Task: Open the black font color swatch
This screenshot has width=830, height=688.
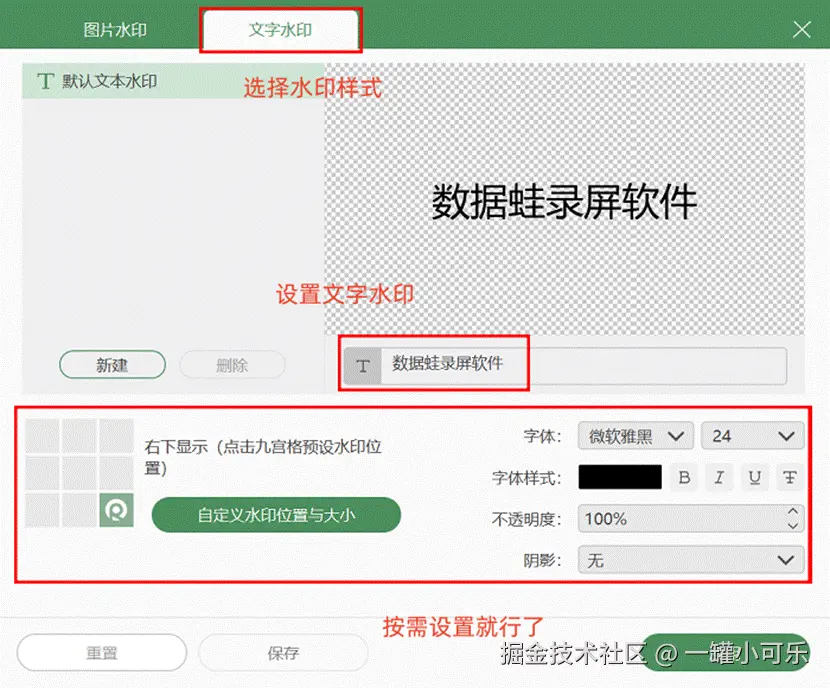Action: (620, 477)
